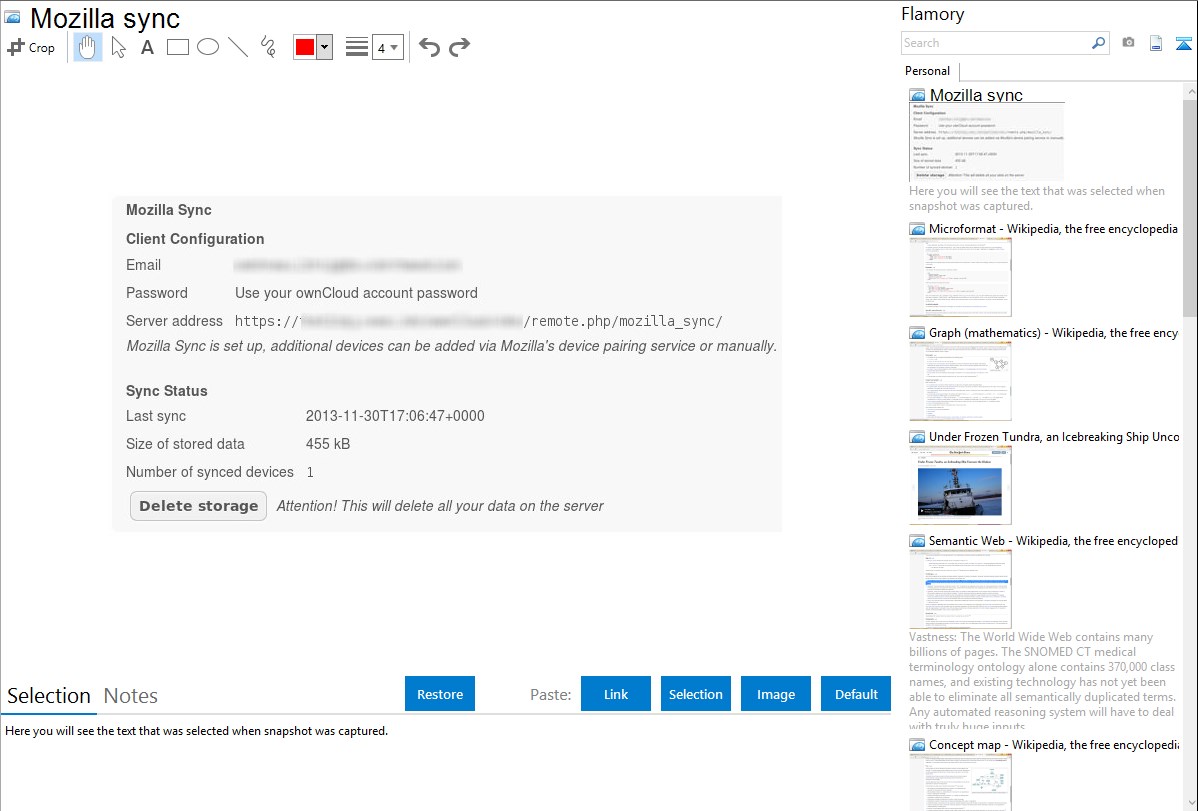Click Delete storage button in snapshot
Screen dimensions: 1198x811
[199, 506]
